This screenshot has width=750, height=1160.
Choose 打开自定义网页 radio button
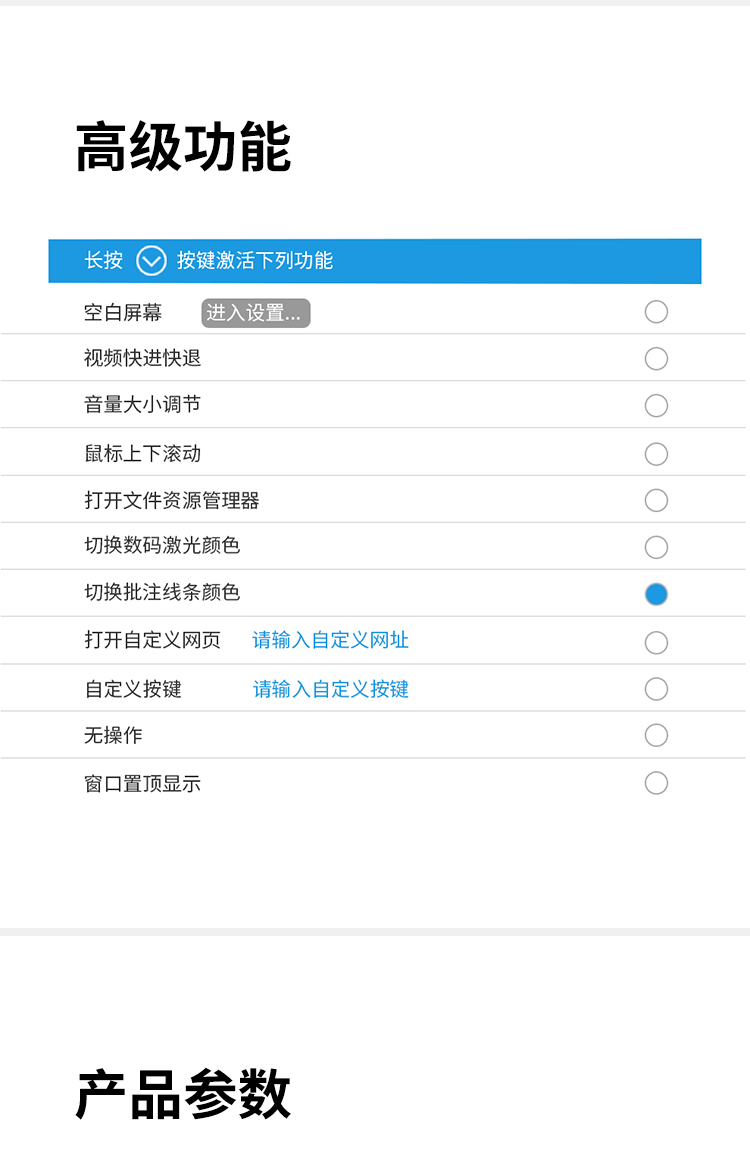click(x=656, y=642)
